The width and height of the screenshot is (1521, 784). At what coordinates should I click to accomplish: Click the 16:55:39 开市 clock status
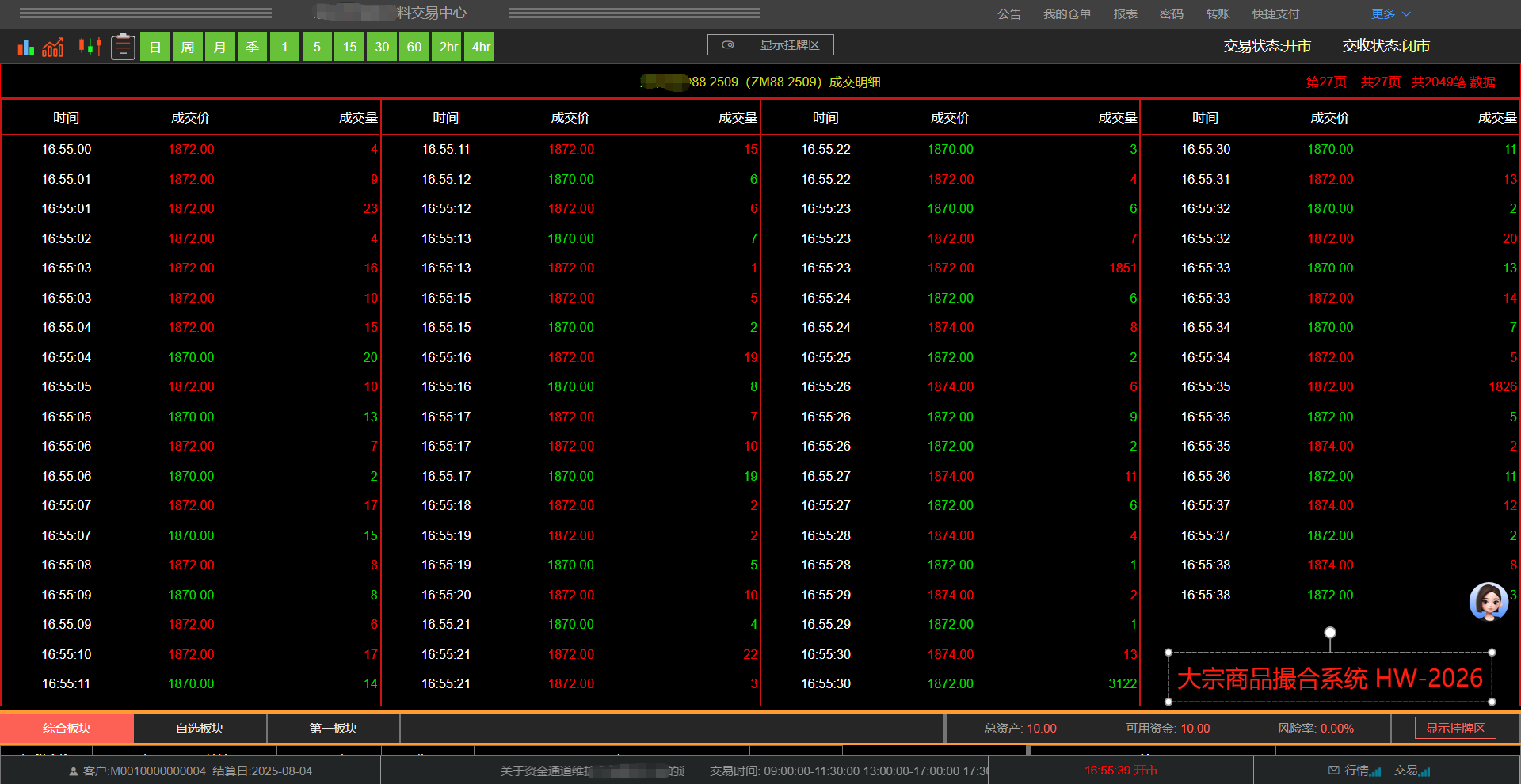pos(1121,771)
